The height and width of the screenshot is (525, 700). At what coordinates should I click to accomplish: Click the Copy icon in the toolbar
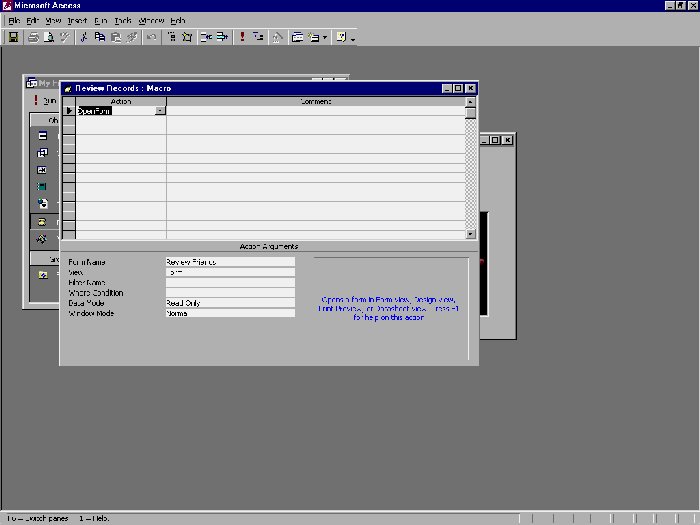pyautogui.click(x=100, y=37)
